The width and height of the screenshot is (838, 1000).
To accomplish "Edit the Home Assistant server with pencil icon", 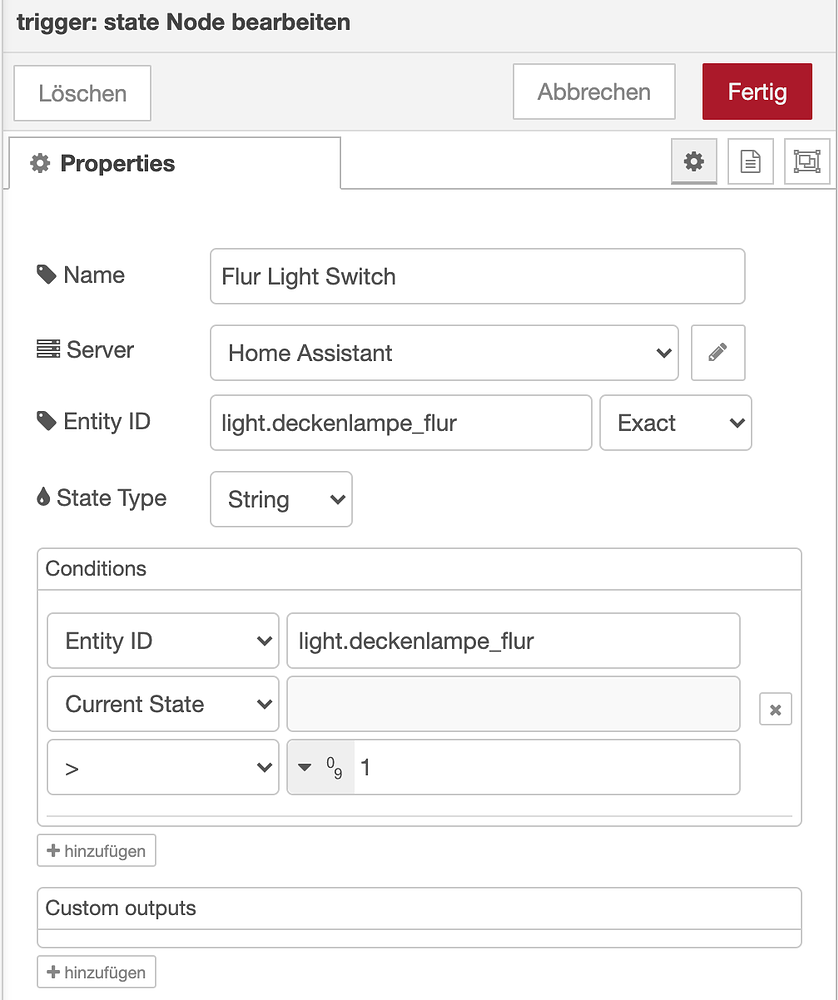I will pos(717,352).
